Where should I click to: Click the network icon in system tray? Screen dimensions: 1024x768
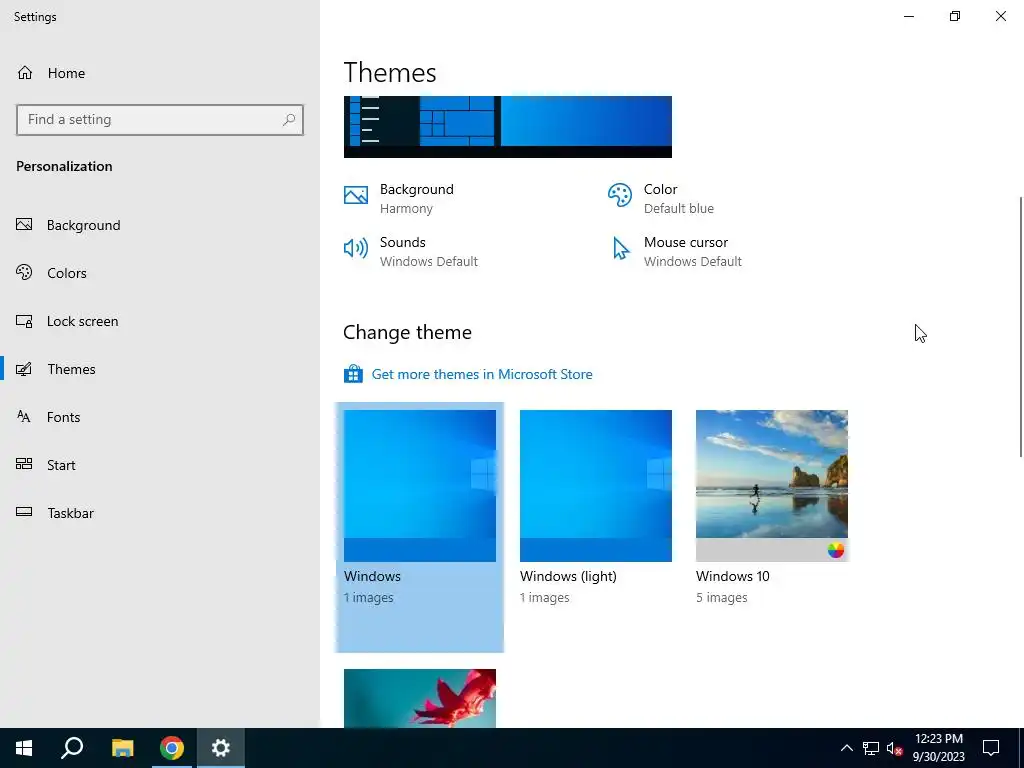tap(871, 748)
